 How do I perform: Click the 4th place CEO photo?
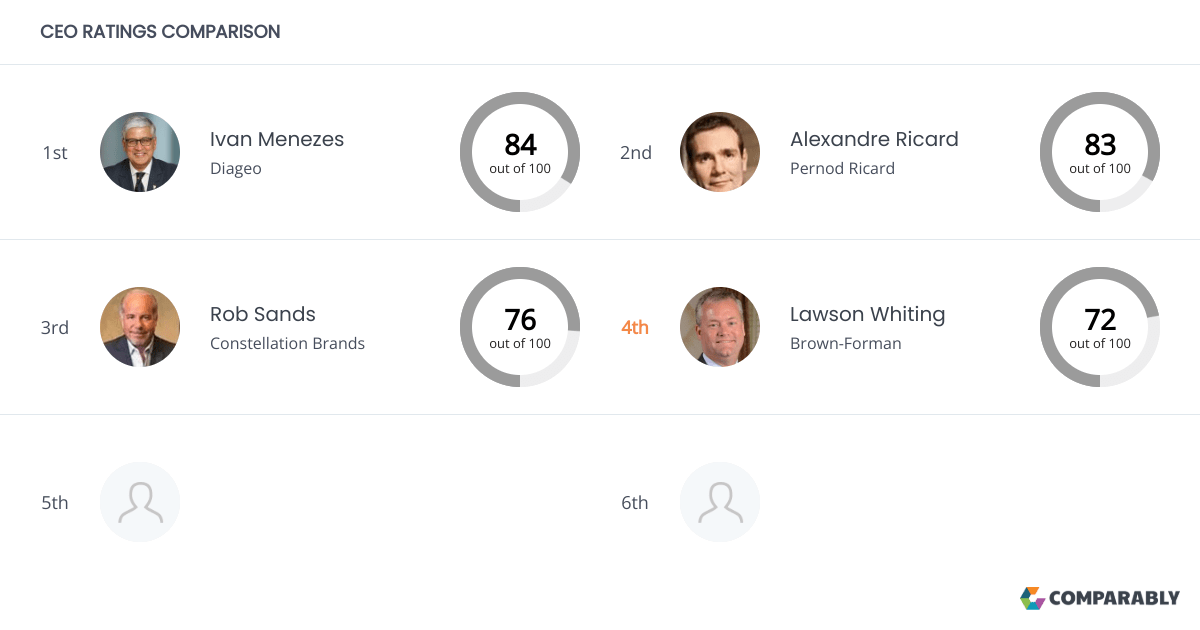(720, 327)
